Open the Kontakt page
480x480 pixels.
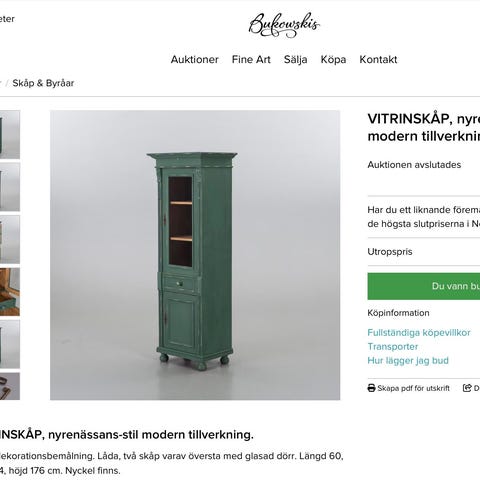[x=378, y=60]
